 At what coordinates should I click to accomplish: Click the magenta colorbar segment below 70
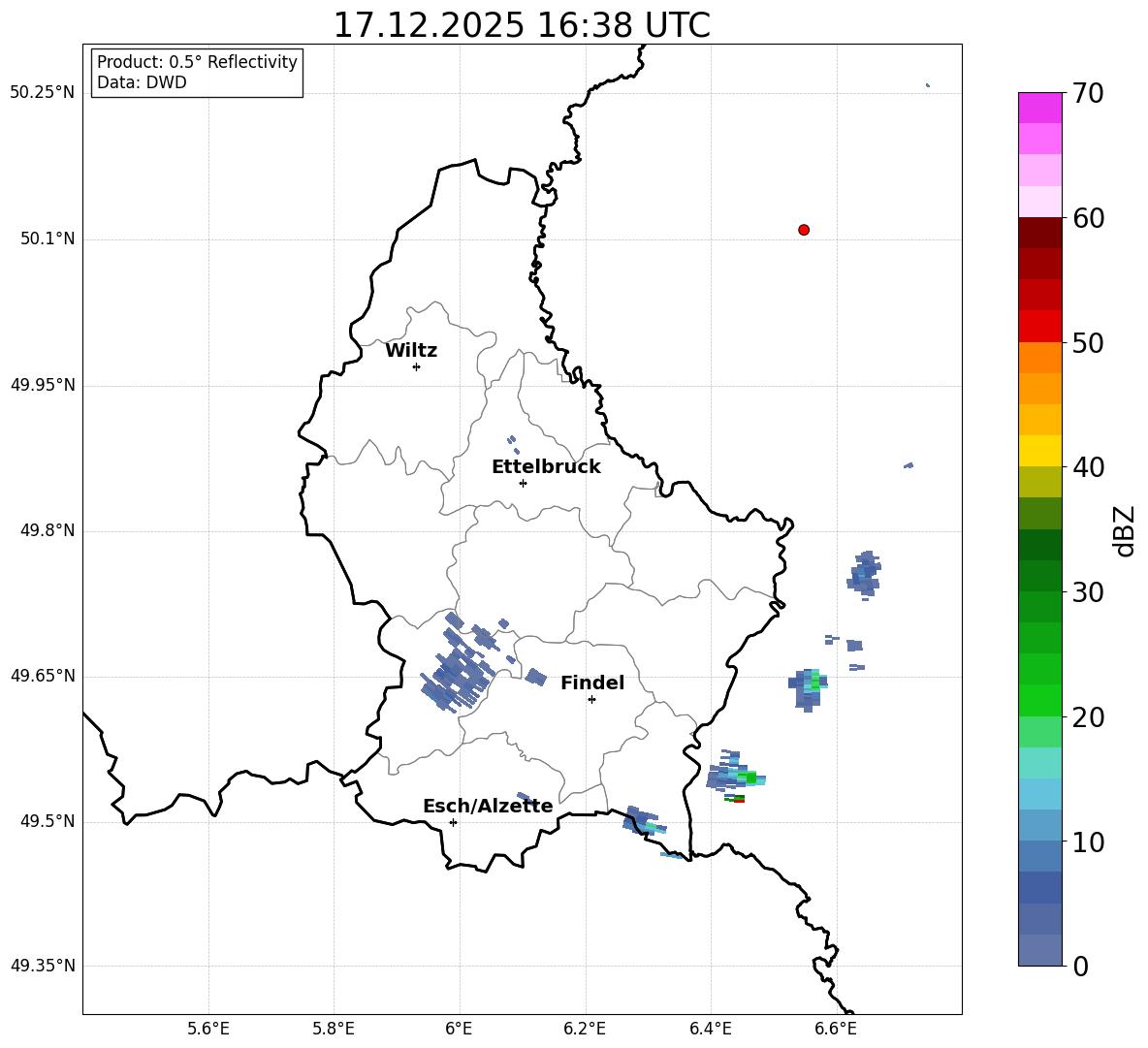click(x=1039, y=109)
